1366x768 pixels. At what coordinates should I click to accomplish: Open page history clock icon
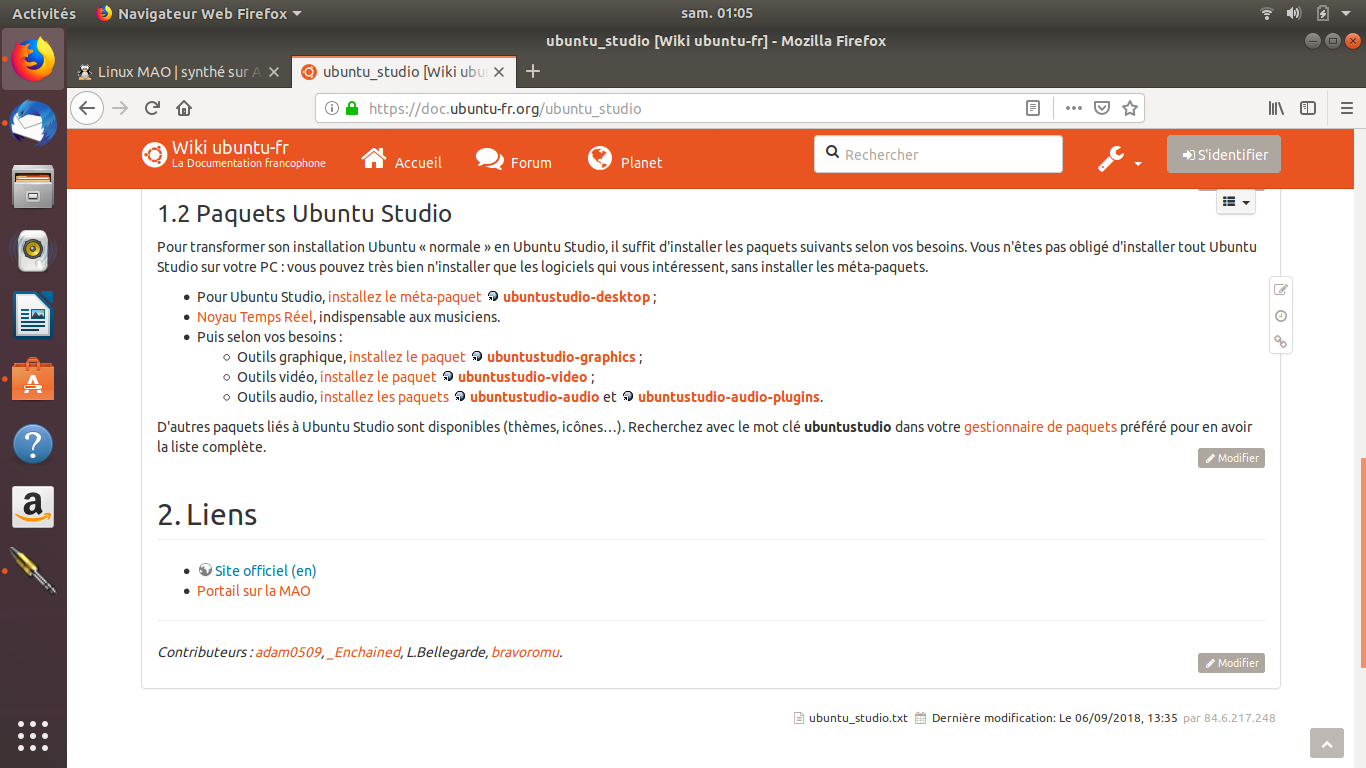[x=1280, y=316]
